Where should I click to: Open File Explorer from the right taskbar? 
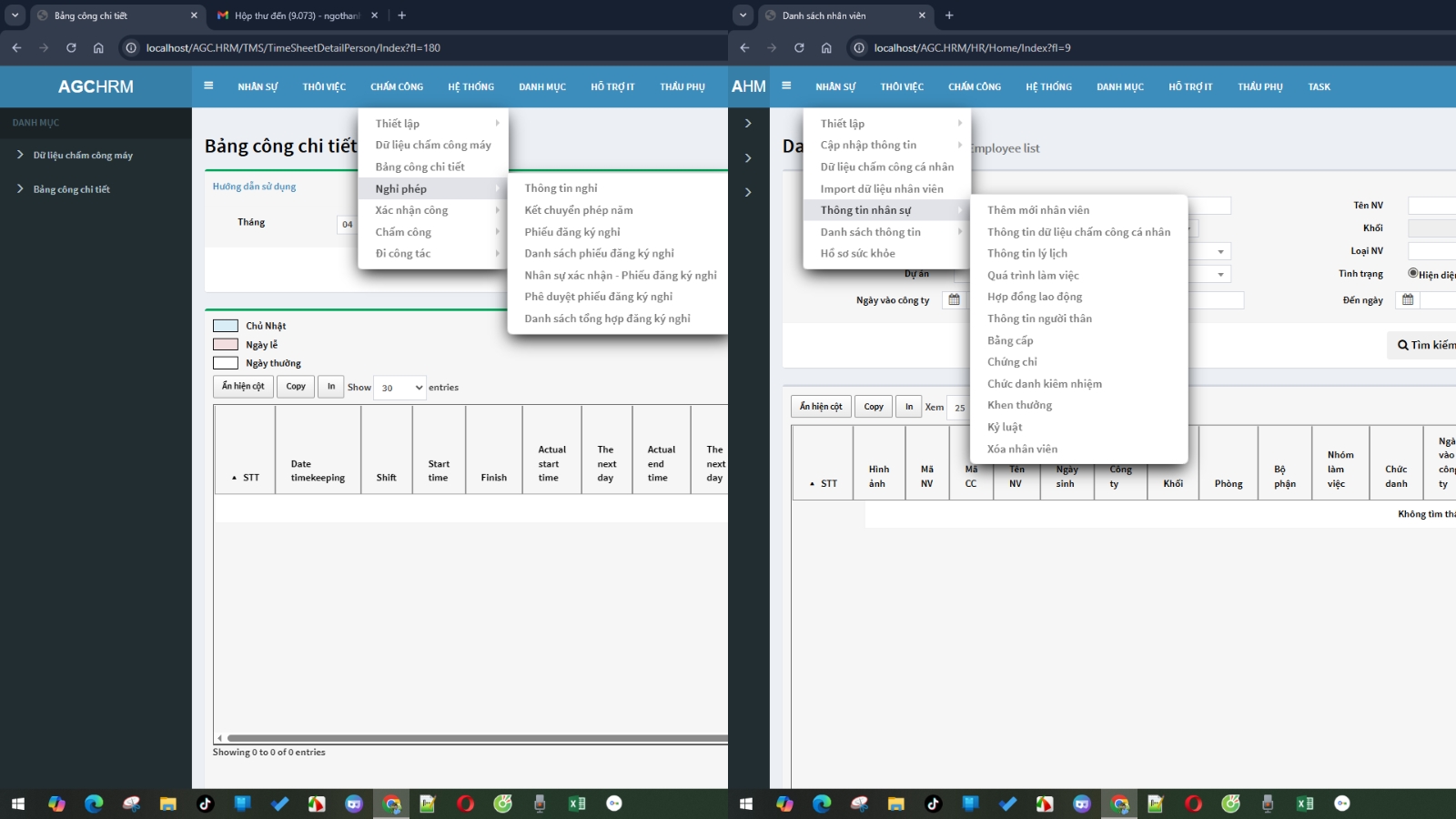[896, 804]
